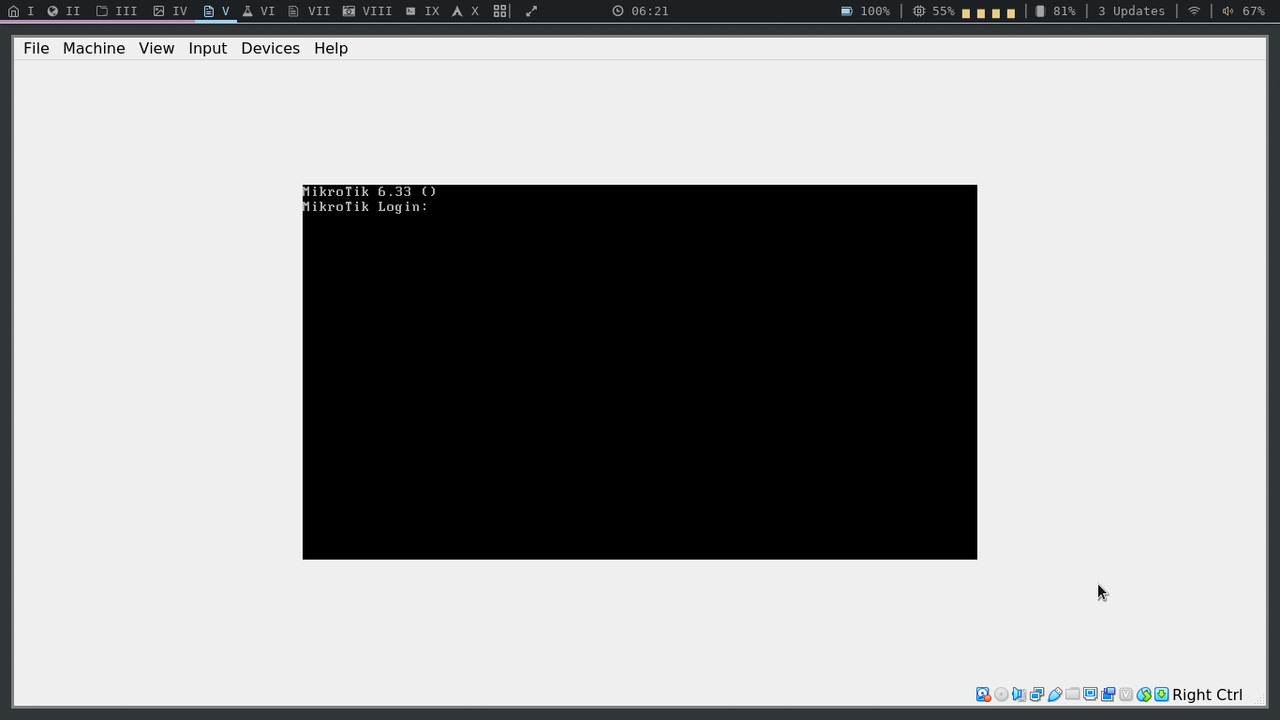Click the video capture indicator icon
This screenshot has width=1280, height=720.
click(x=1108, y=694)
